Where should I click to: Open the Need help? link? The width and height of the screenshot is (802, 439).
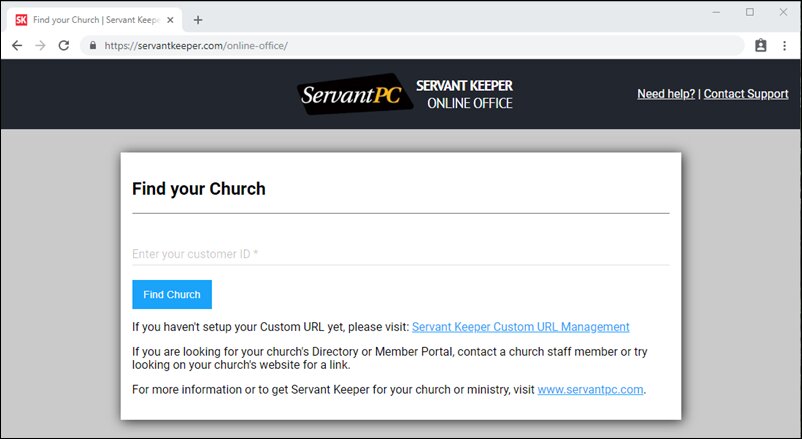(666, 94)
